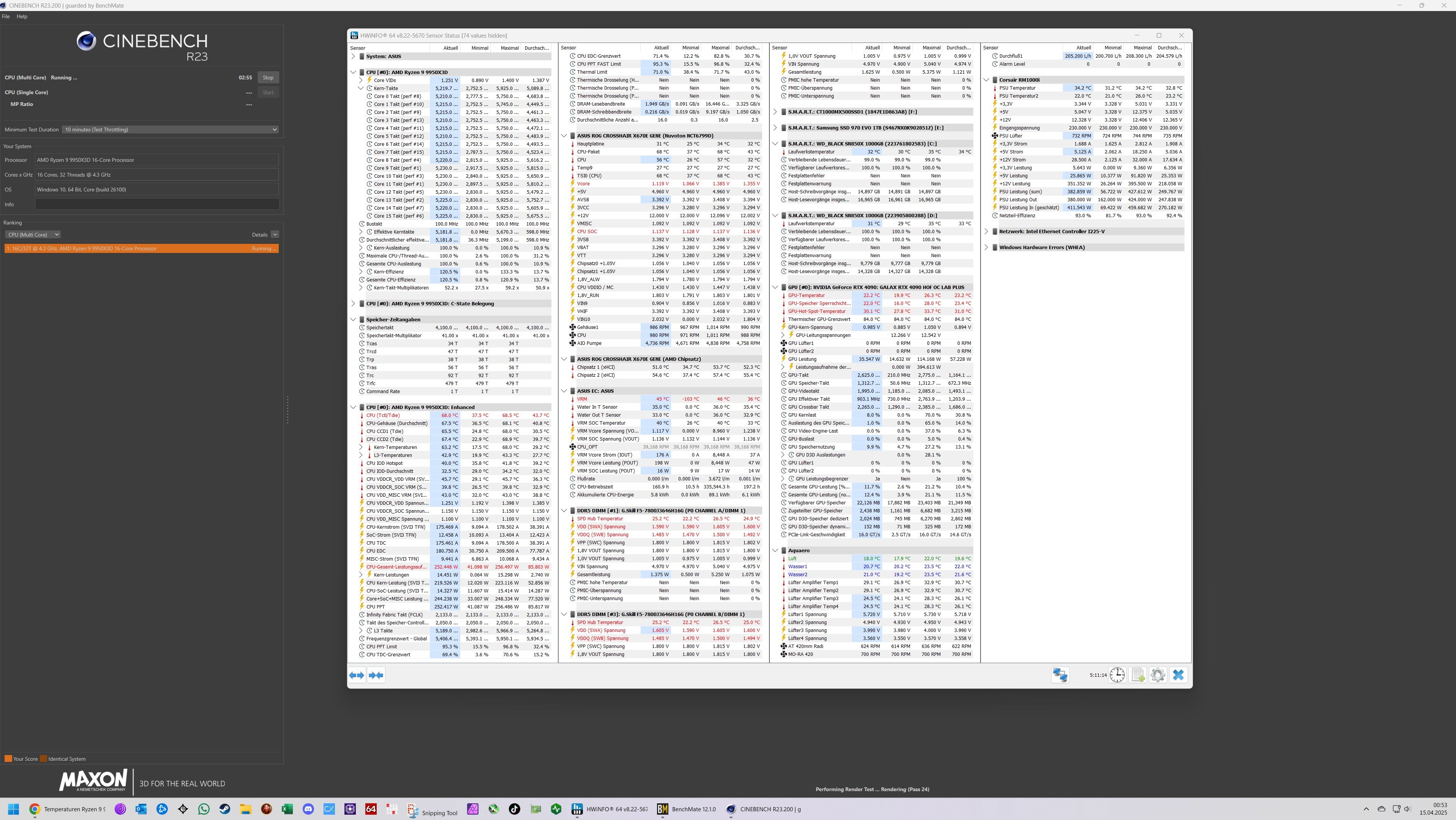Click the shrink columns arrows icon

[376, 675]
